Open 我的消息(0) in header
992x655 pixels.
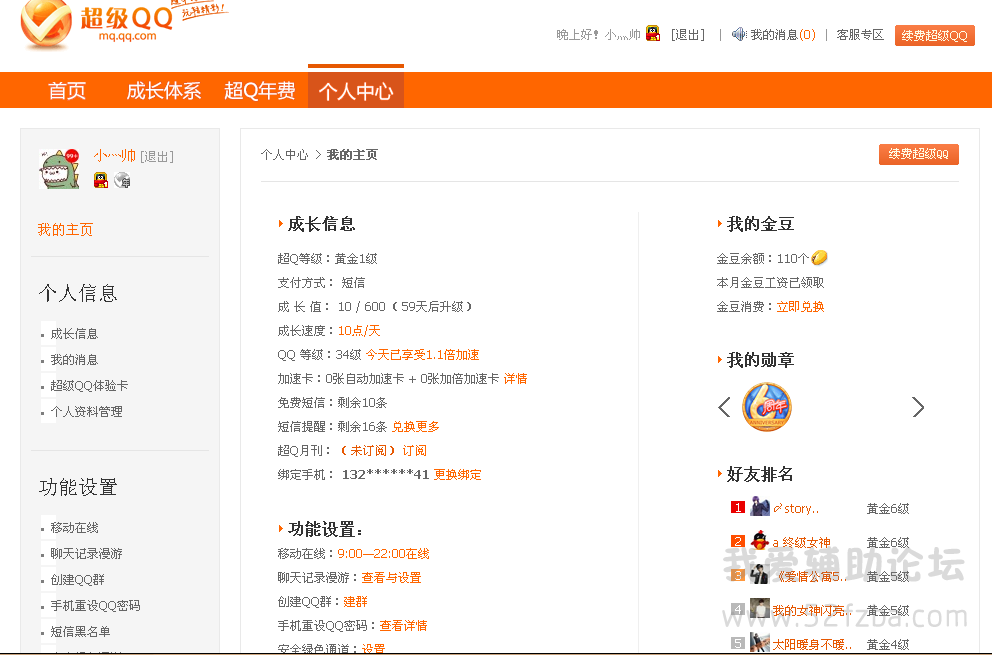(x=783, y=35)
